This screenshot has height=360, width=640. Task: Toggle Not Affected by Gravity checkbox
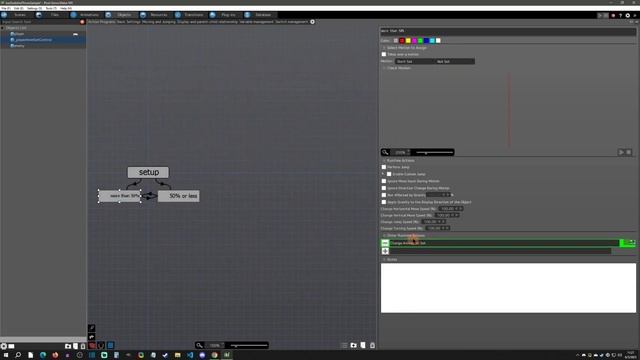pos(384,195)
